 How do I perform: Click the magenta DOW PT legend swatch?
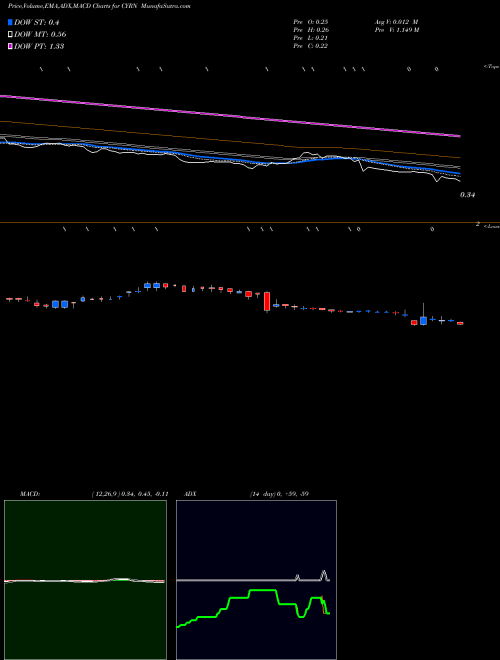[10, 46]
